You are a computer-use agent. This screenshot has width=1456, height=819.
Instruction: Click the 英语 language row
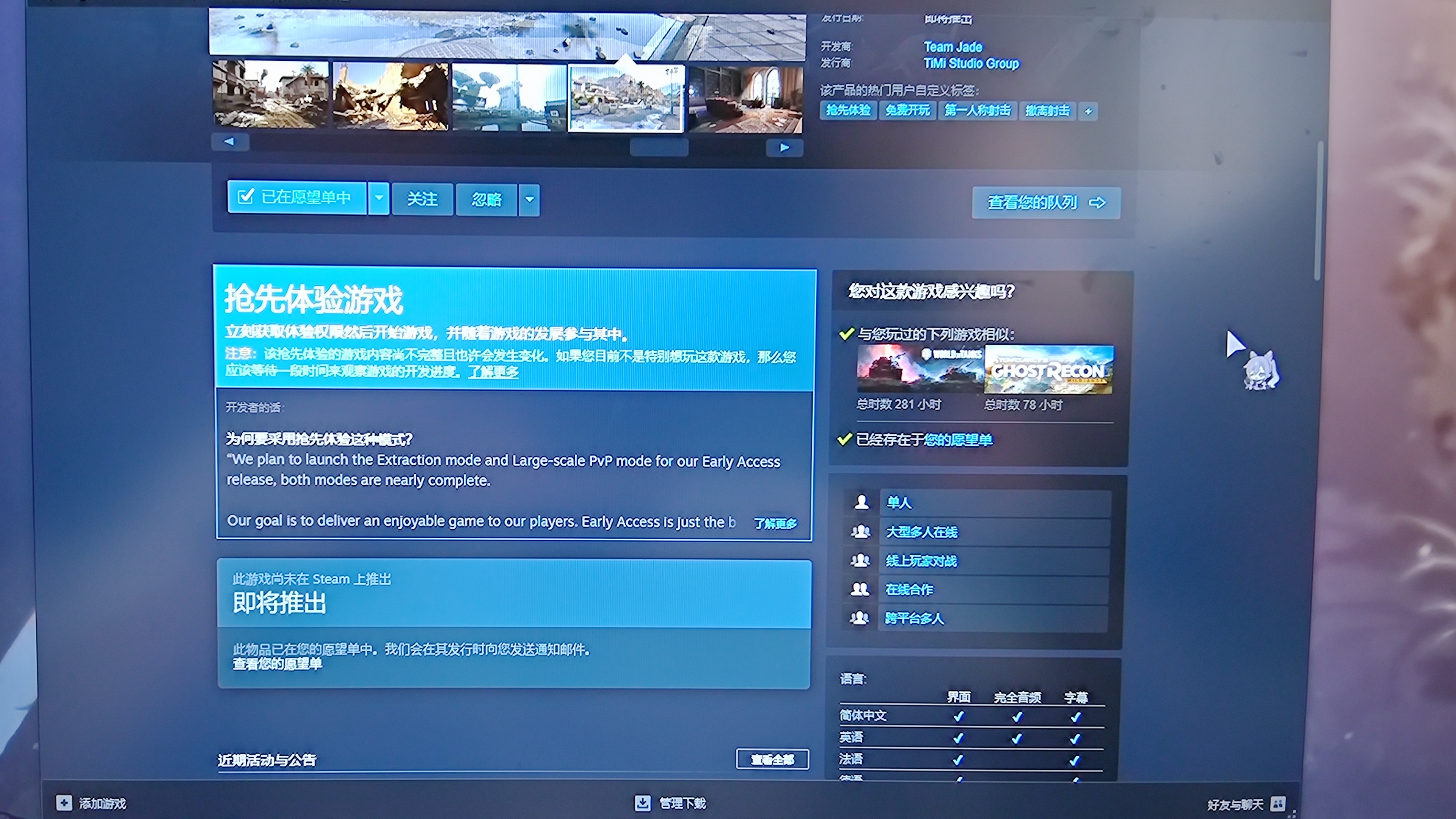coord(971,737)
